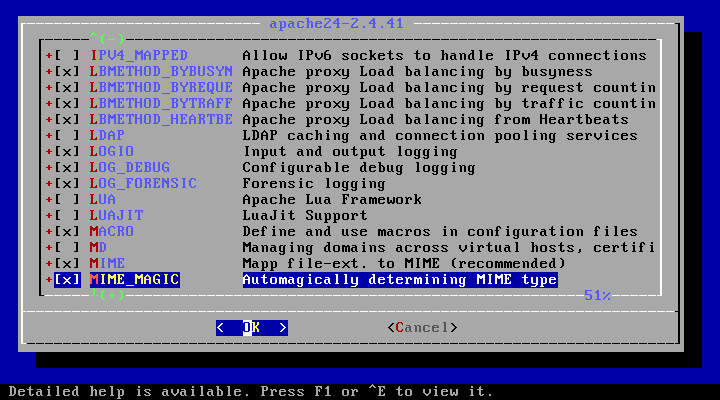Select the LBMETHOD_HEARTBE label
This screenshot has height=400, width=720.
(161, 120)
